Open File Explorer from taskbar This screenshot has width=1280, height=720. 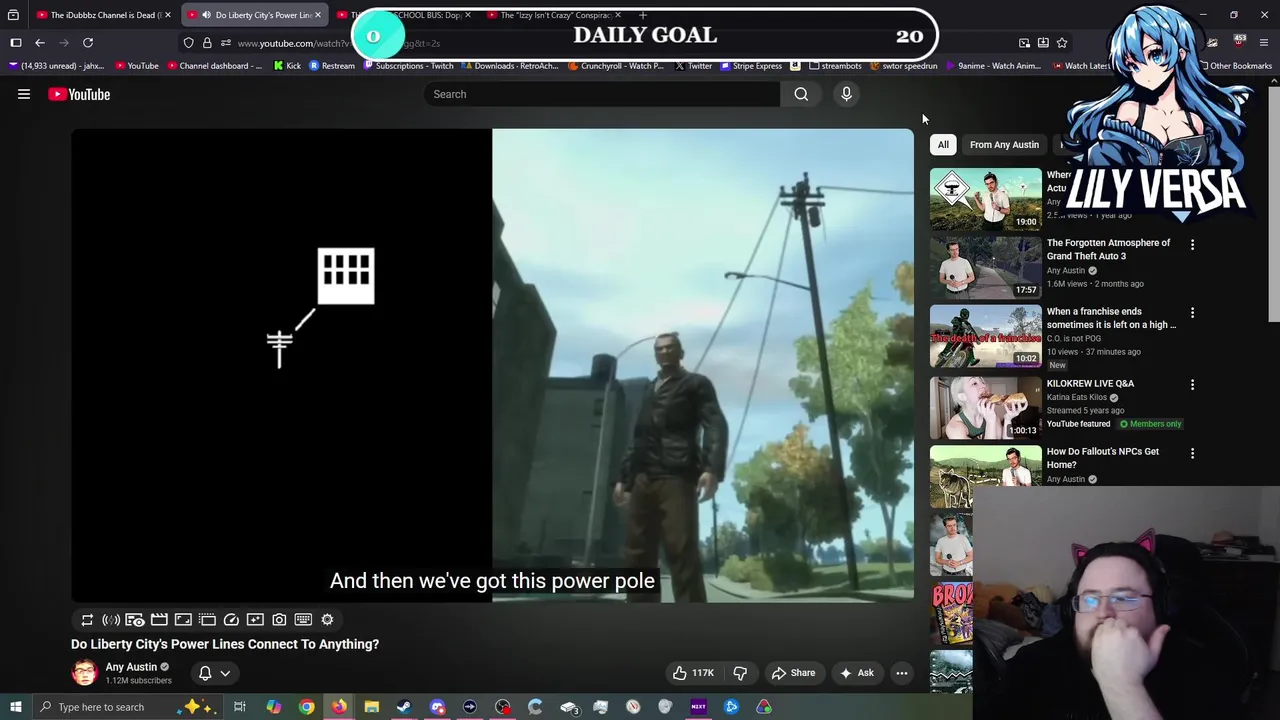pos(371,707)
